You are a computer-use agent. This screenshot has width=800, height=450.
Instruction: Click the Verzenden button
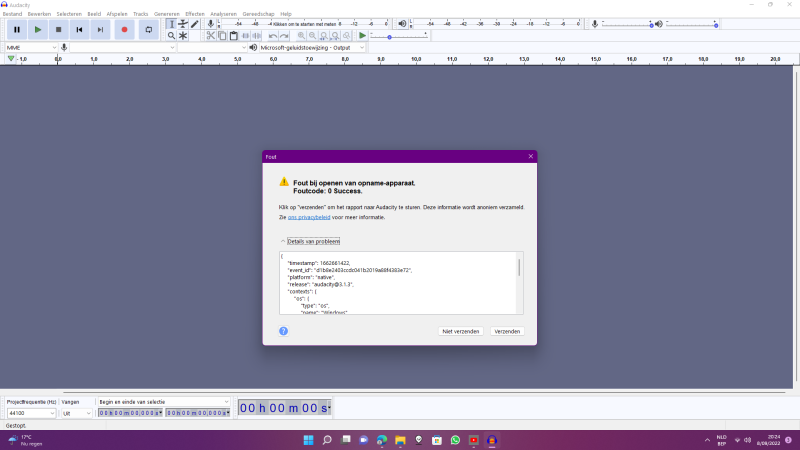(507, 331)
